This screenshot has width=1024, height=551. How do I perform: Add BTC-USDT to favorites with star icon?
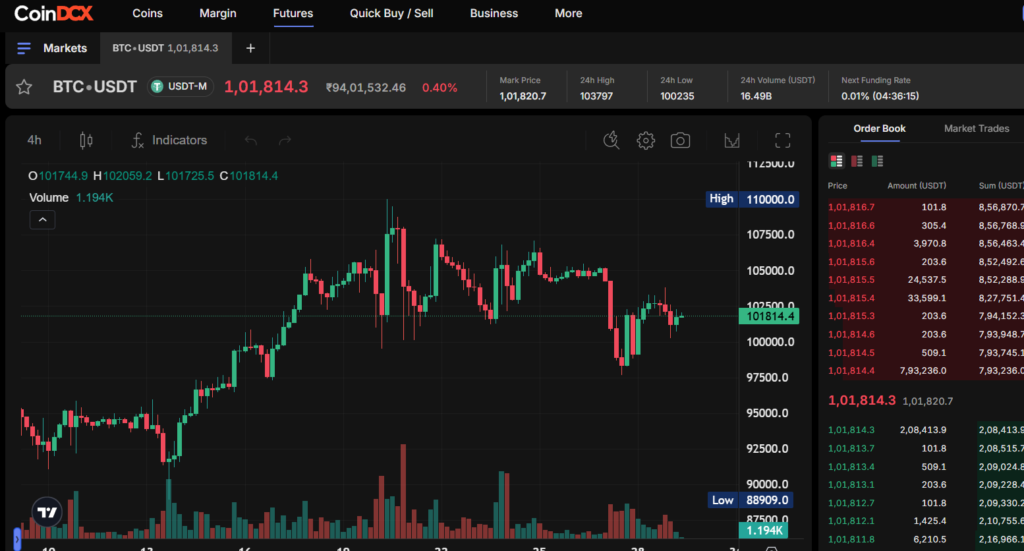[x=24, y=87]
